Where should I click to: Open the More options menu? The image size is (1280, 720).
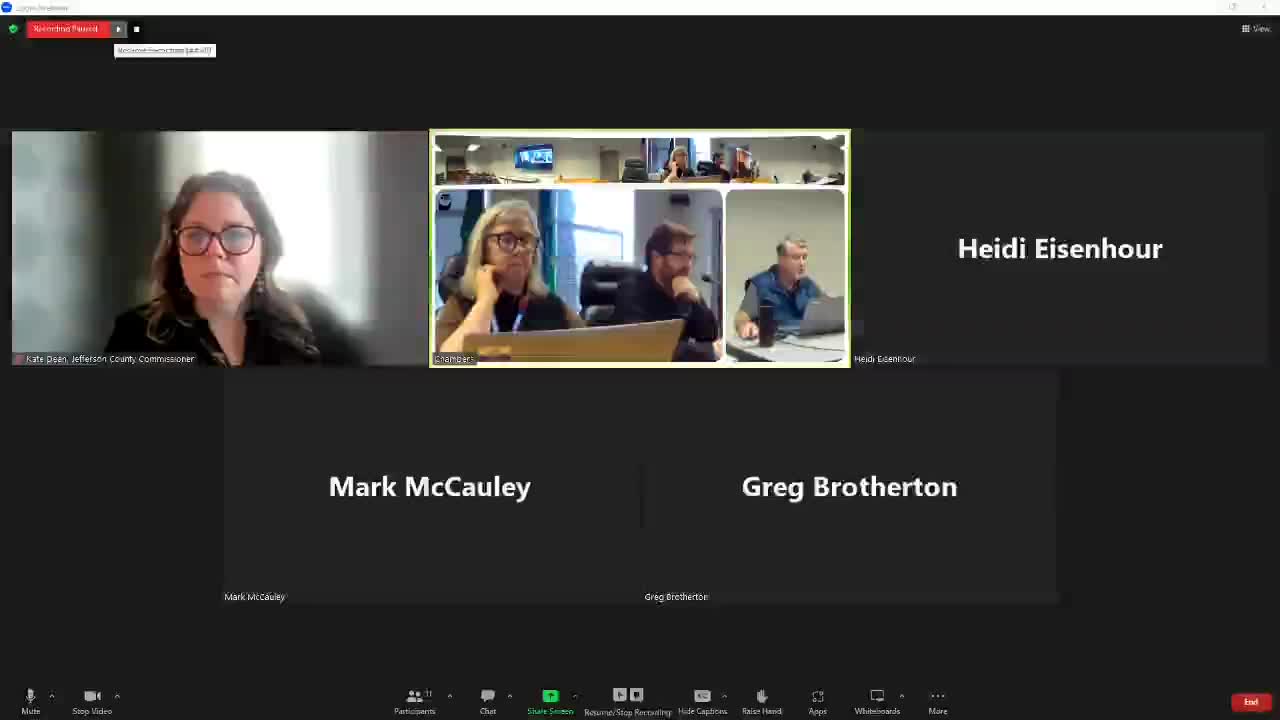(x=937, y=700)
